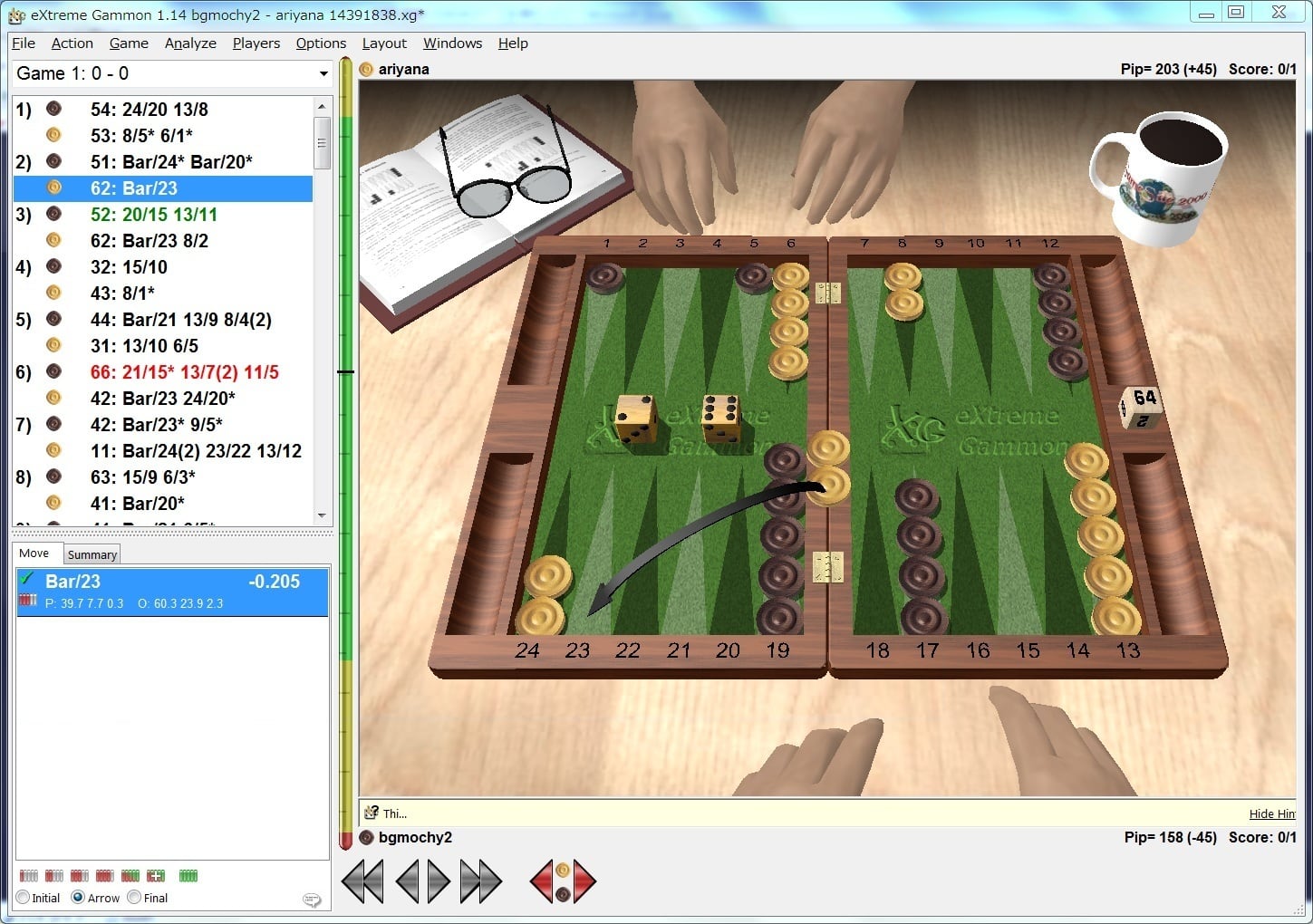
Task: Open the Windows menu
Action: coord(452,43)
